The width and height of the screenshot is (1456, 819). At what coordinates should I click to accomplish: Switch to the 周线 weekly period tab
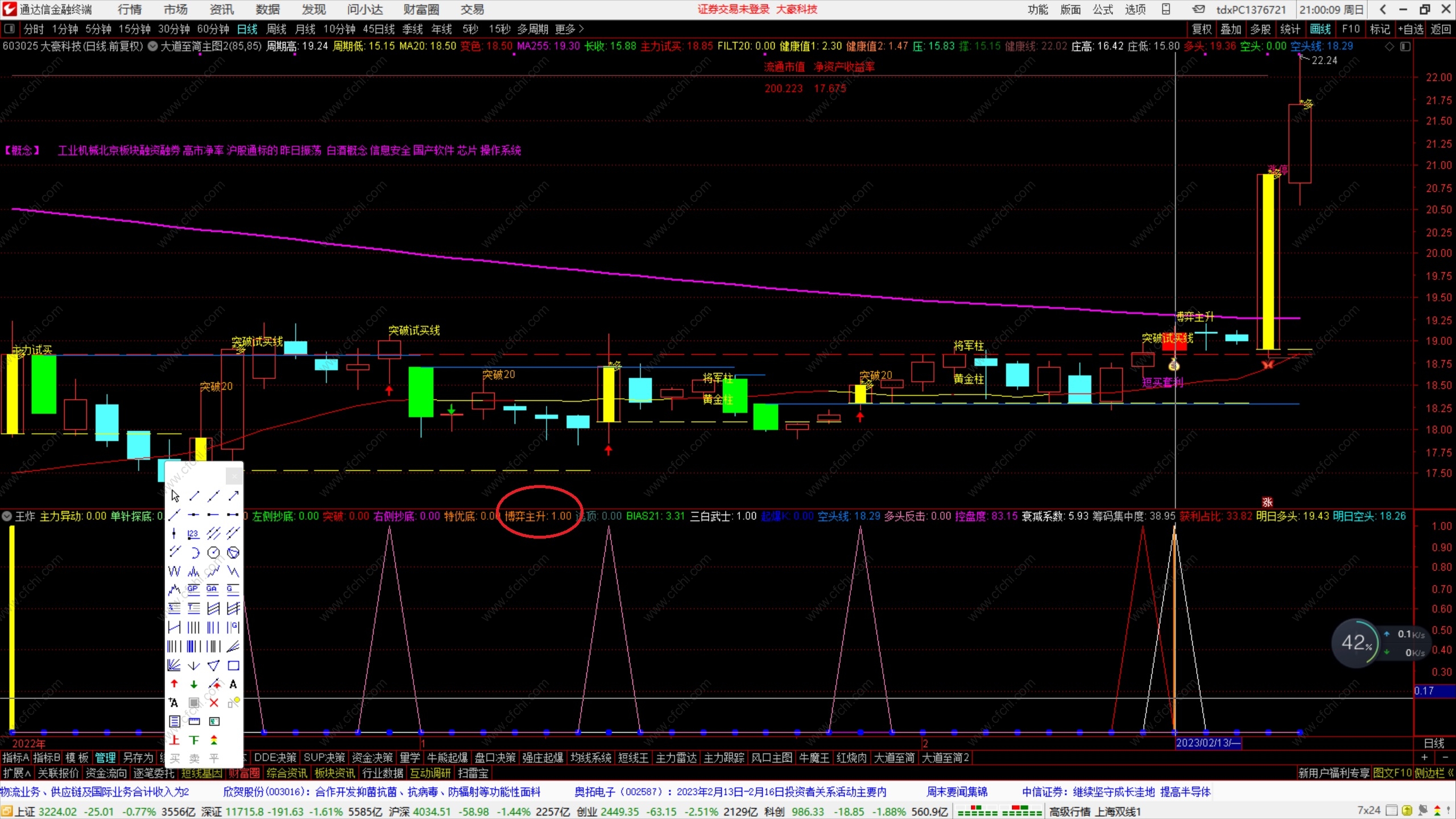(276, 29)
